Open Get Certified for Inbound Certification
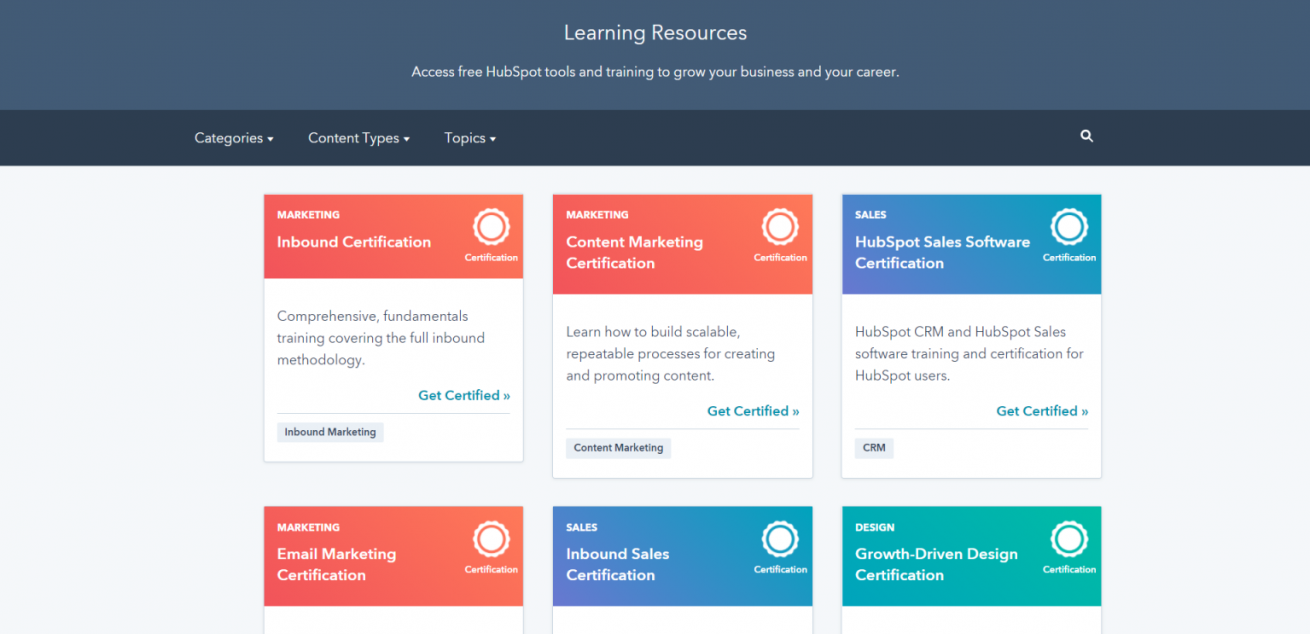 tap(464, 395)
